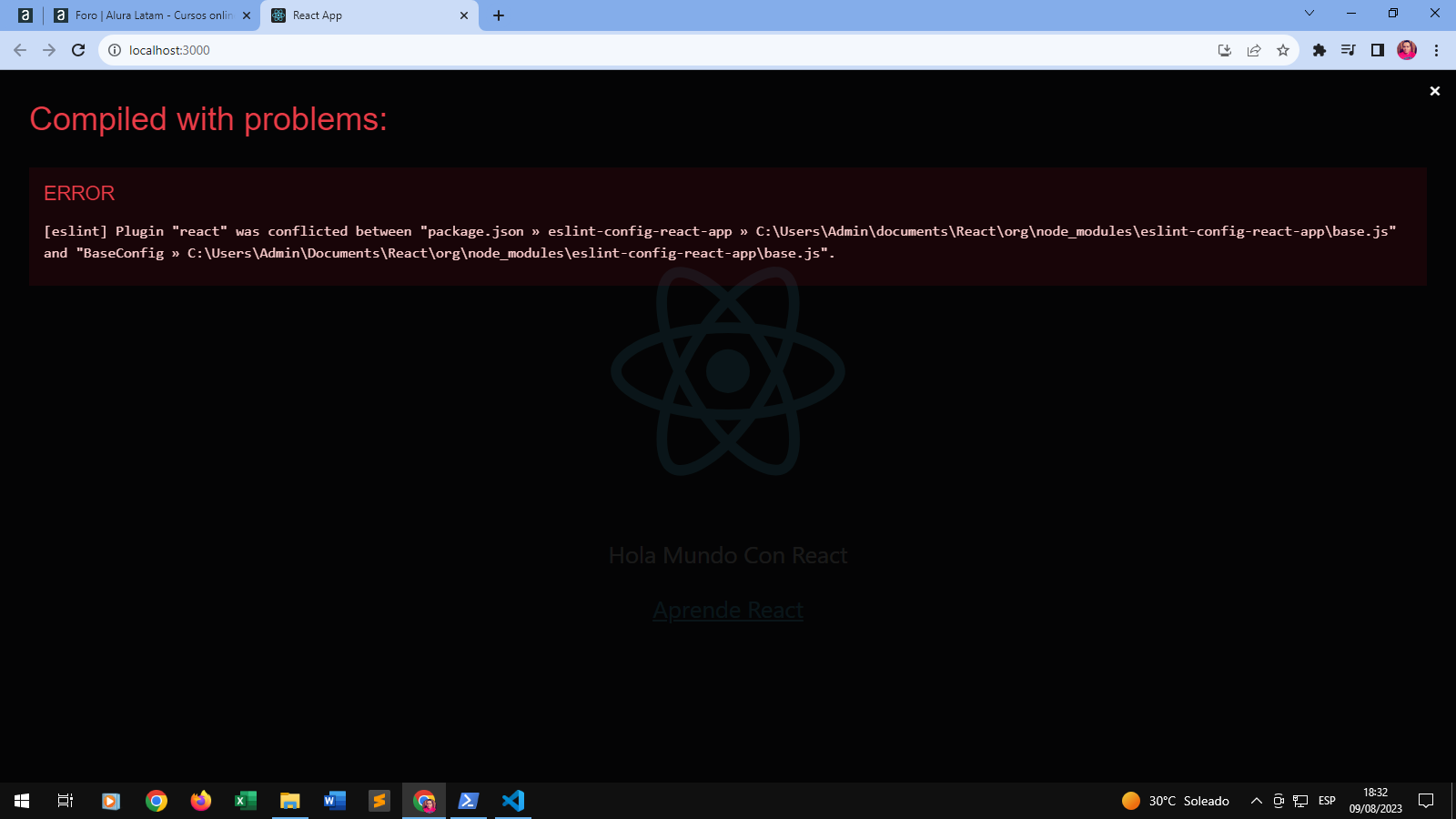The width and height of the screenshot is (1456, 819).
Task: Click the eslint error message text
Action: tap(720, 242)
